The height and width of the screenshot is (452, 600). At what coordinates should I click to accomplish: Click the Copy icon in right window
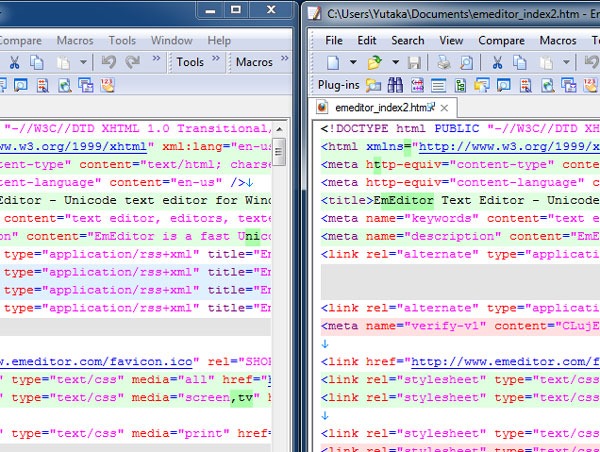tap(520, 62)
